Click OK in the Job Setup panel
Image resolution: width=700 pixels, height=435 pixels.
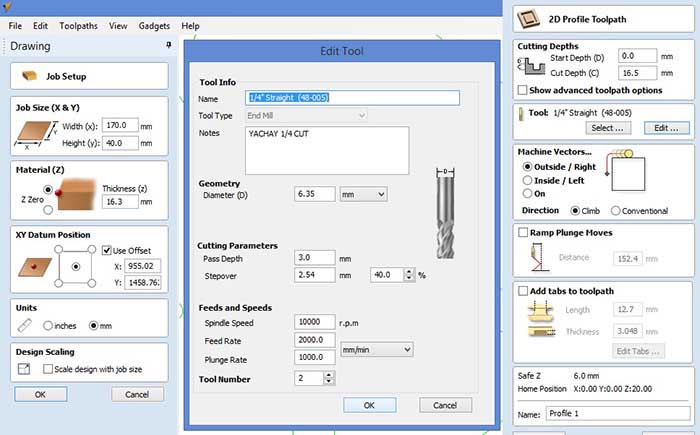[40, 394]
